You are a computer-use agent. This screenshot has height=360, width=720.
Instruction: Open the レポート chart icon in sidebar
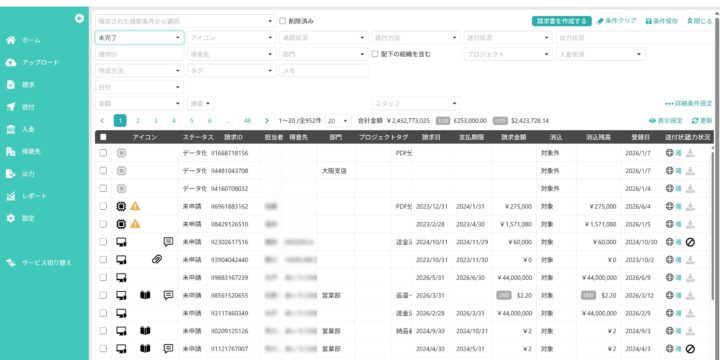(11, 196)
